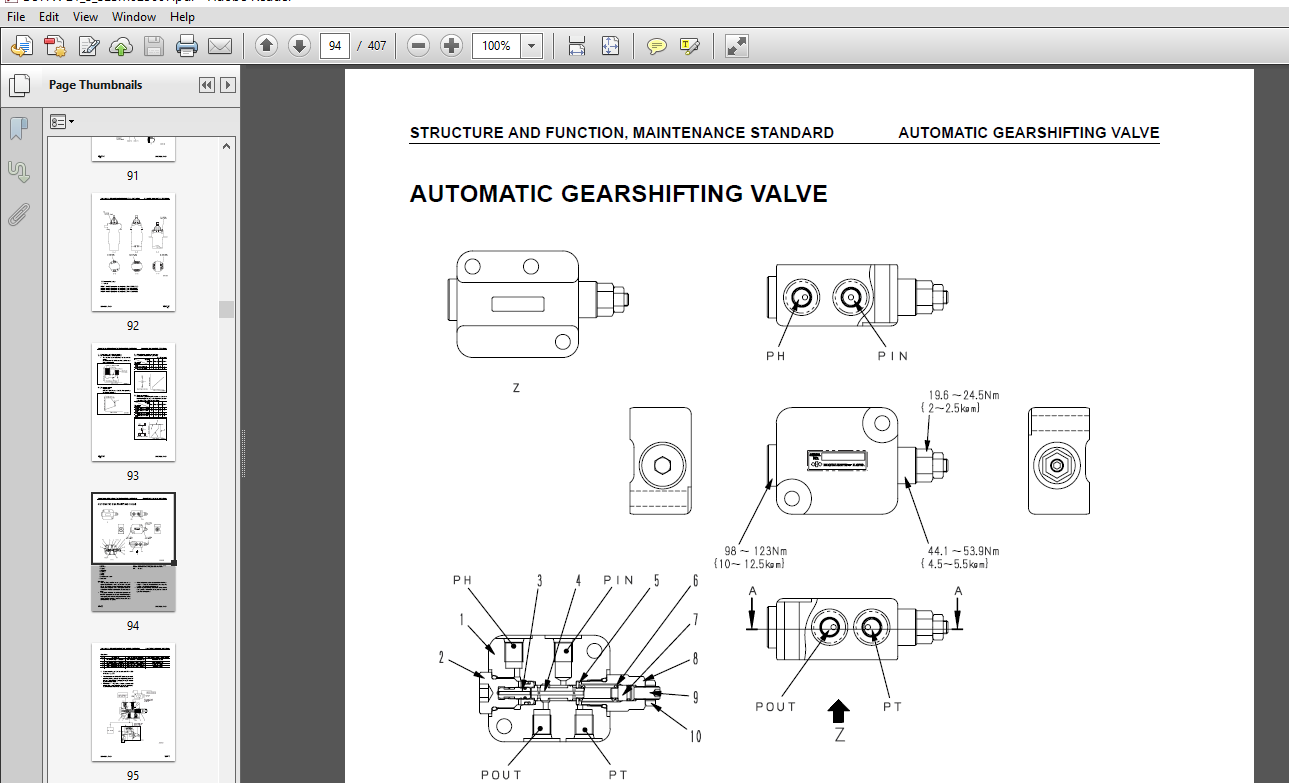Switch to read mode with the expand arrows icon
This screenshot has height=783, width=1289.
pyautogui.click(x=737, y=46)
